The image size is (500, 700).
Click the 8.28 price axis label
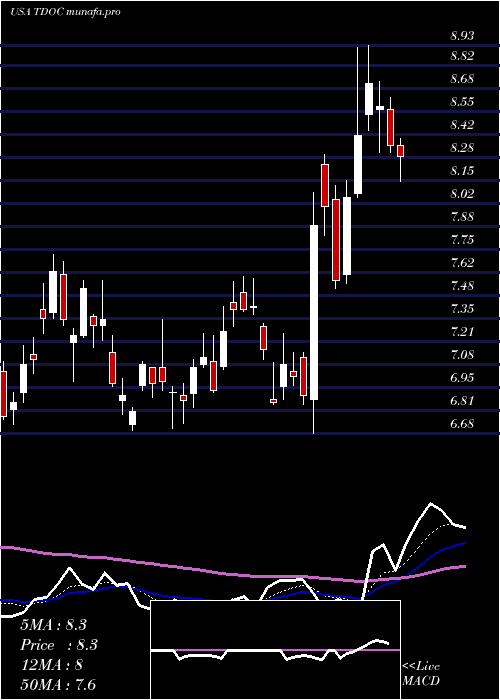pos(462,148)
